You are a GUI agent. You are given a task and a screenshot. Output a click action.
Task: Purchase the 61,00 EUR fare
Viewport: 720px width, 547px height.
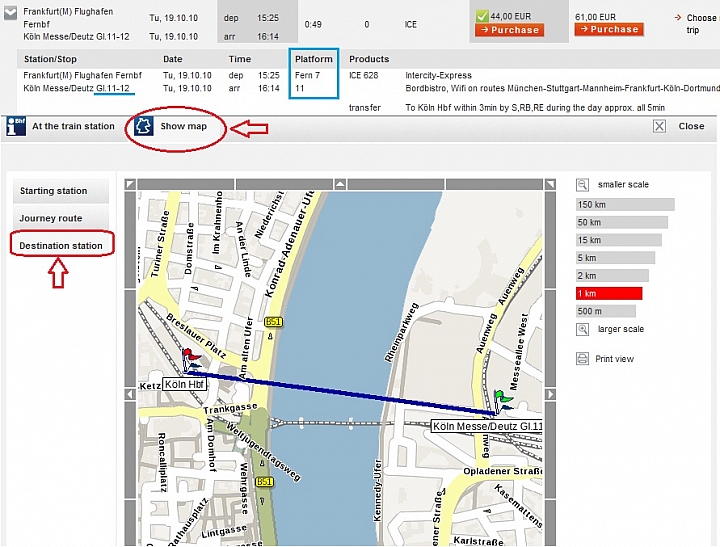(609, 29)
